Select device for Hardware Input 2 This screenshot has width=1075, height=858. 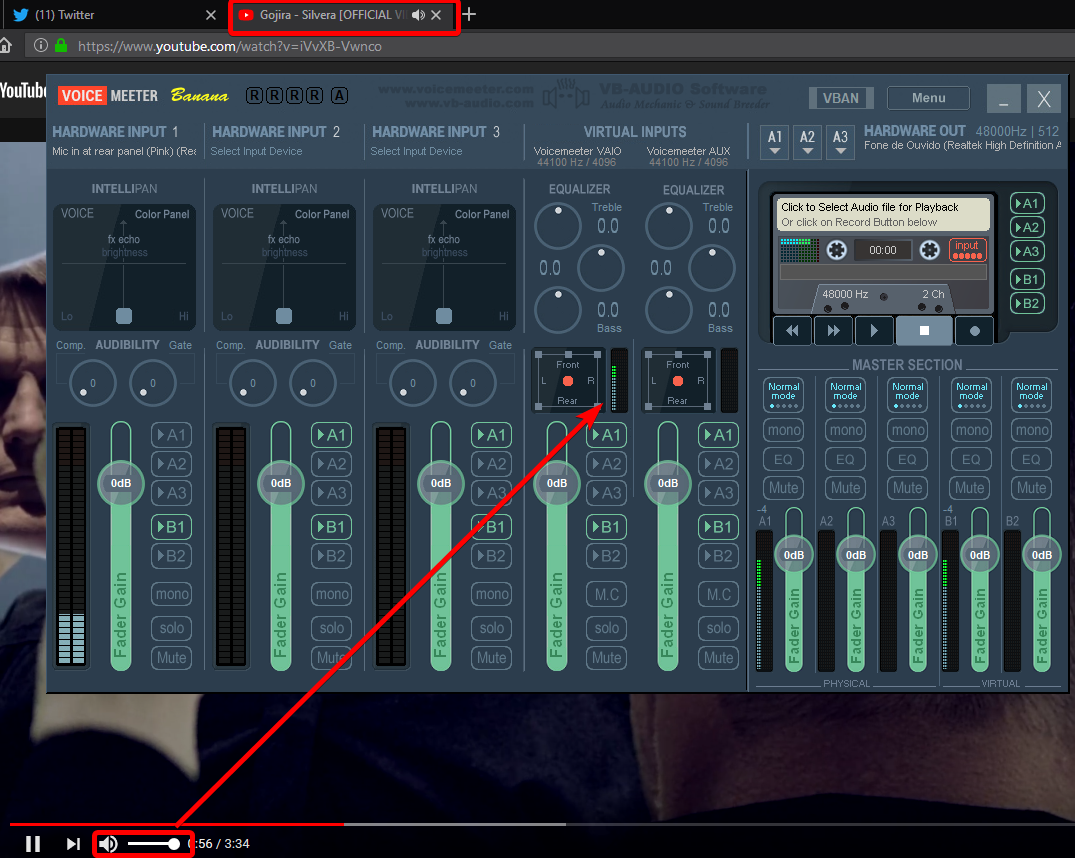pos(256,151)
